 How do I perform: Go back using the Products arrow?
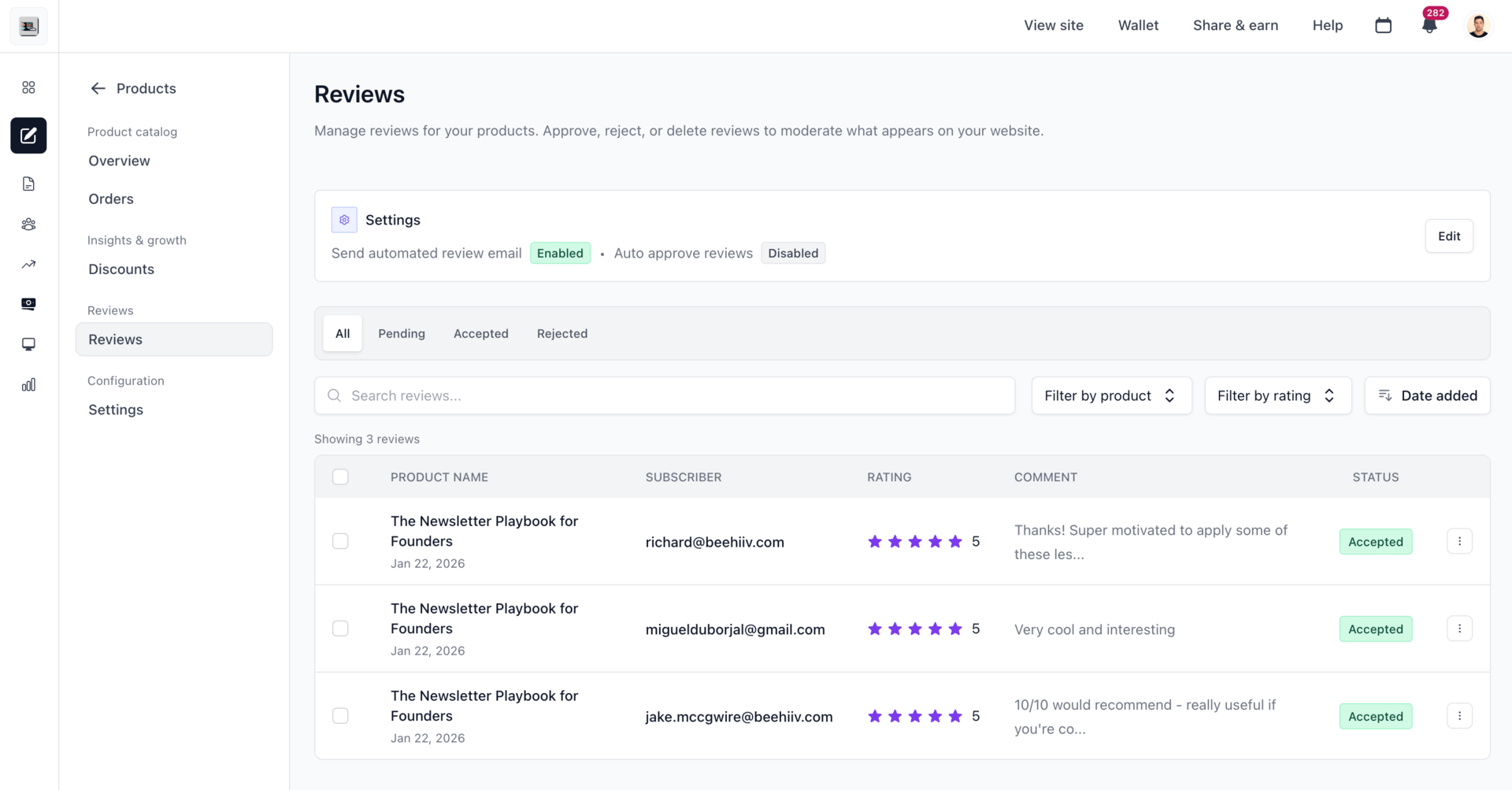(x=98, y=89)
